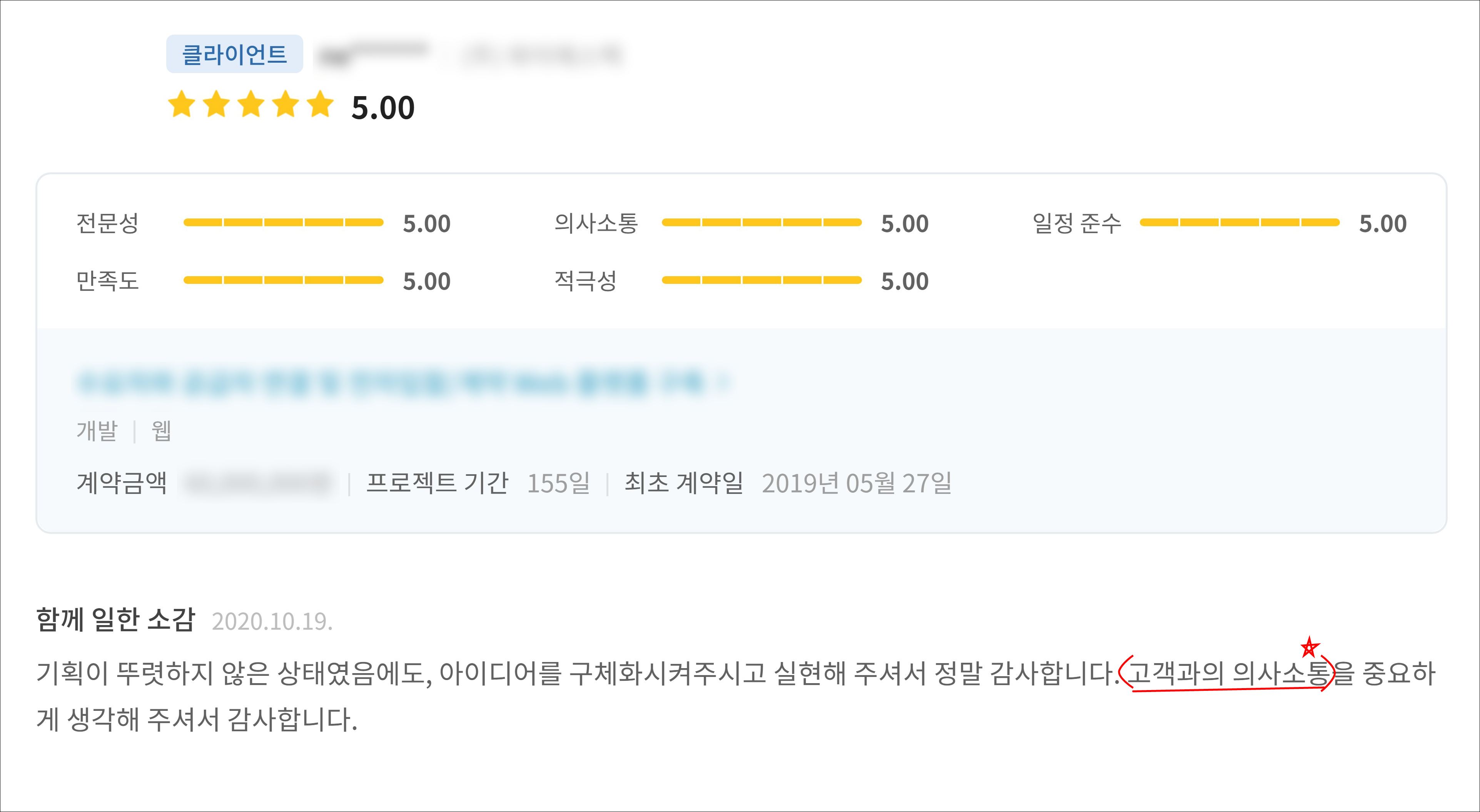Click the overall 5.00 score beside the stars
1480x812 pixels.
383,108
